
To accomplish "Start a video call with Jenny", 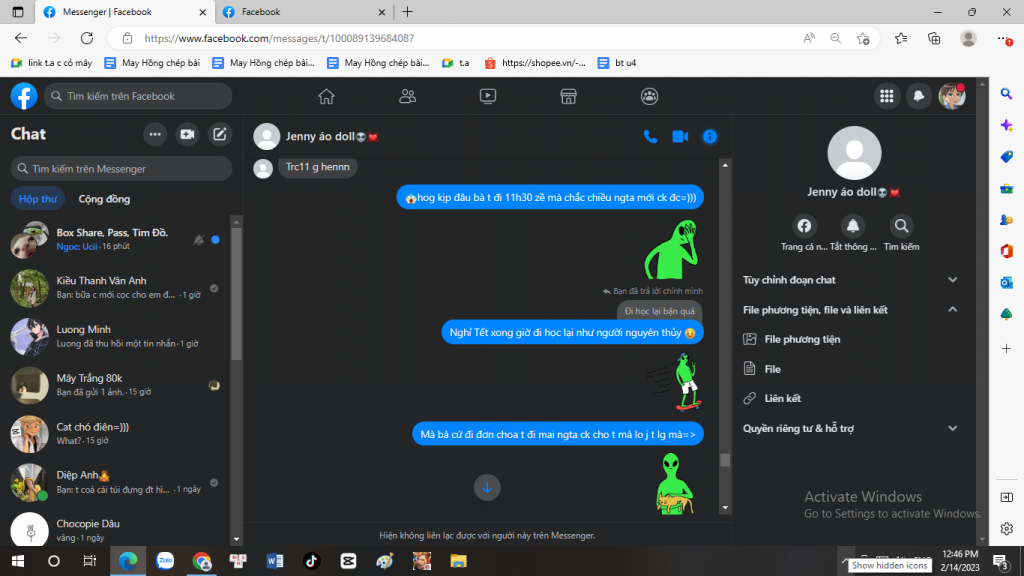I will [x=680, y=136].
